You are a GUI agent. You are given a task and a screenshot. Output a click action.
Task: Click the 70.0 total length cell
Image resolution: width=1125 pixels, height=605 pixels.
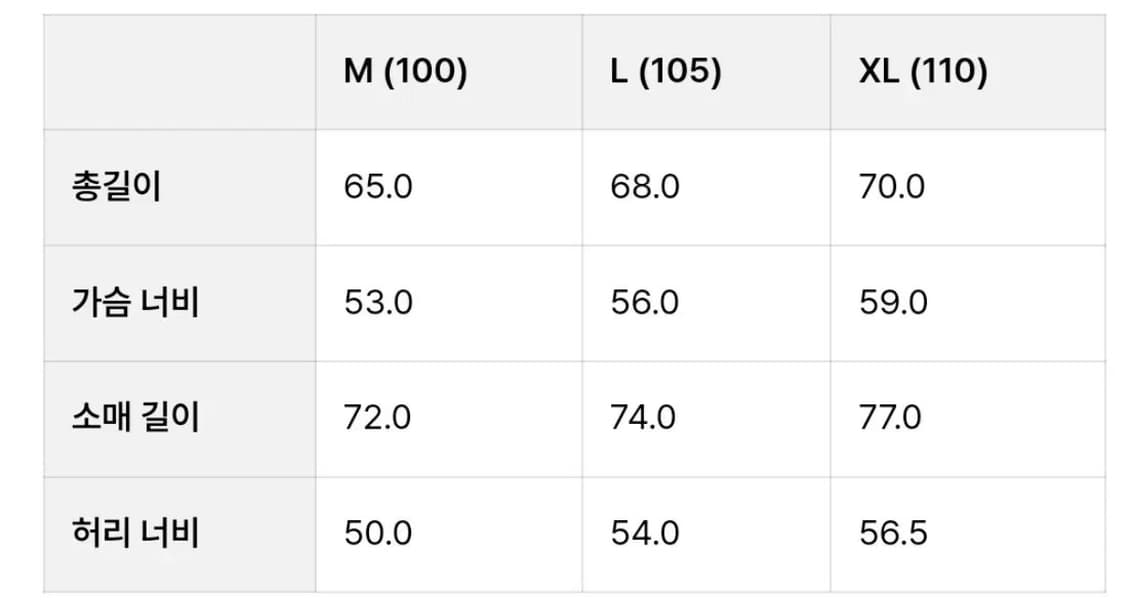click(892, 187)
